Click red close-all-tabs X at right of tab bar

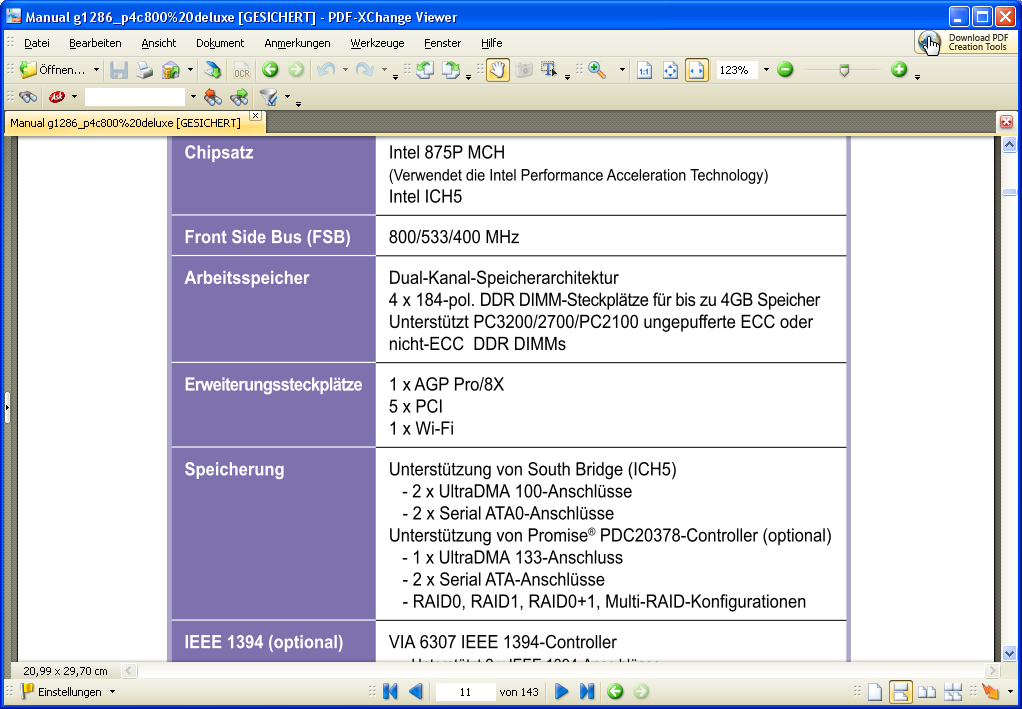coord(1006,122)
